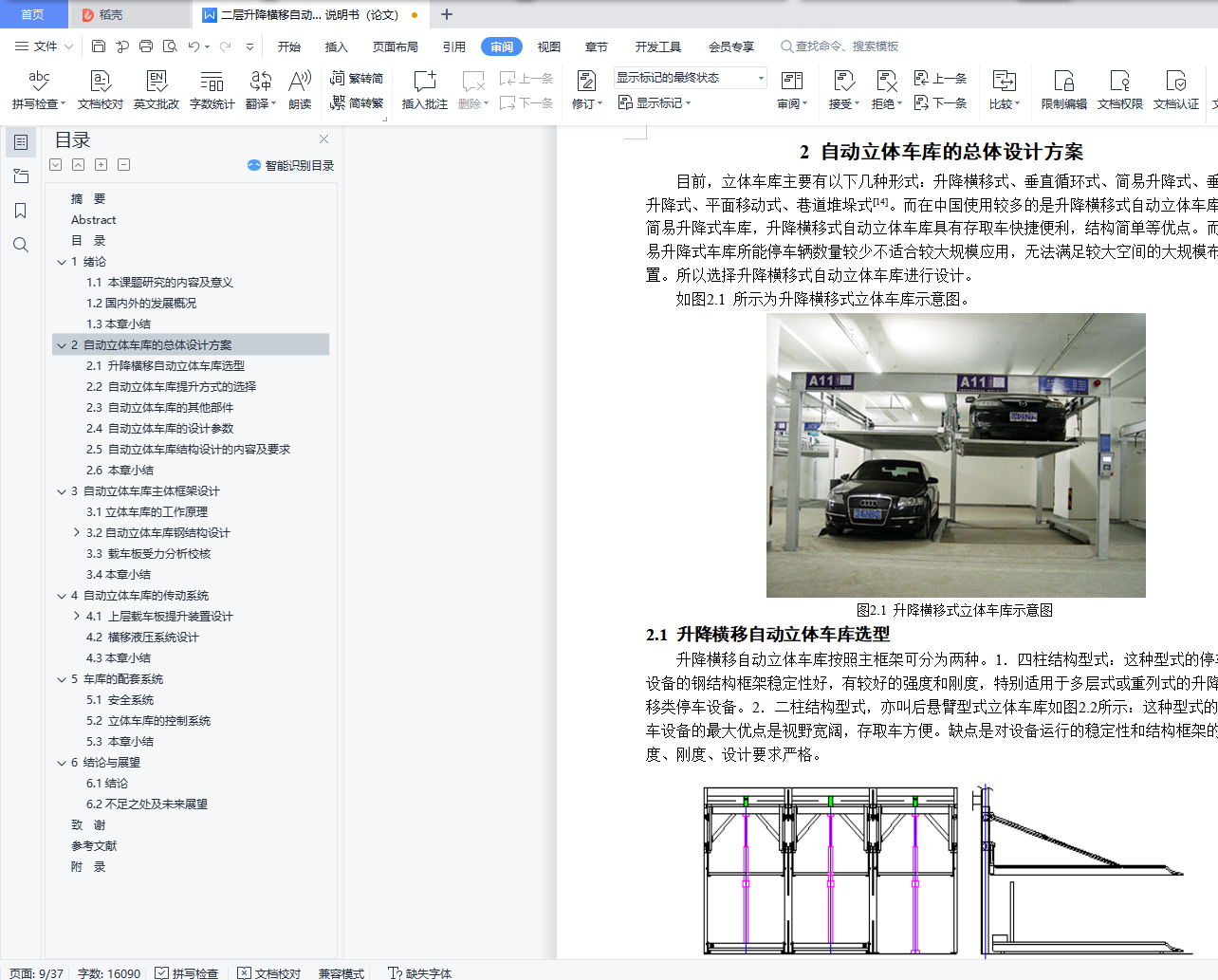Toggle spell check in the status bar
The width and height of the screenshot is (1218, 980).
[187, 973]
